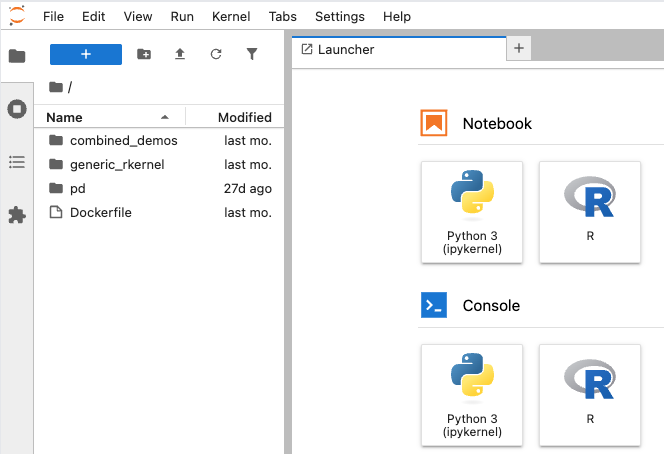Click the blue New Launcher plus button
This screenshot has width=664, height=454.
[x=86, y=54]
